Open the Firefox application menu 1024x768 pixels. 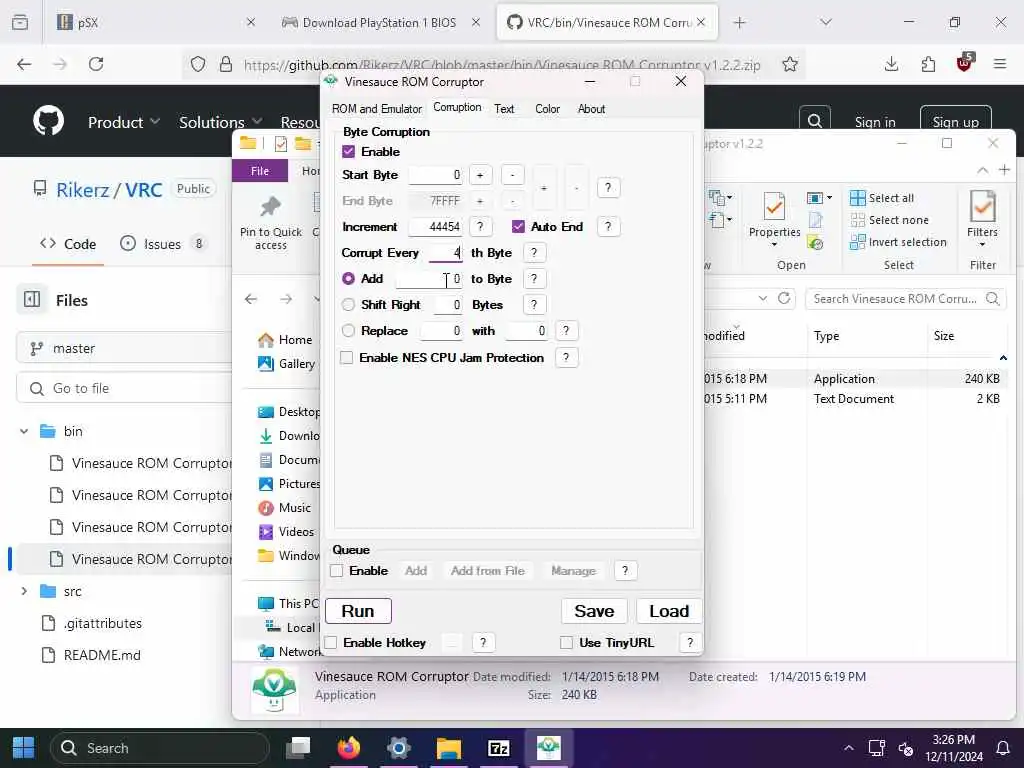pos(999,64)
